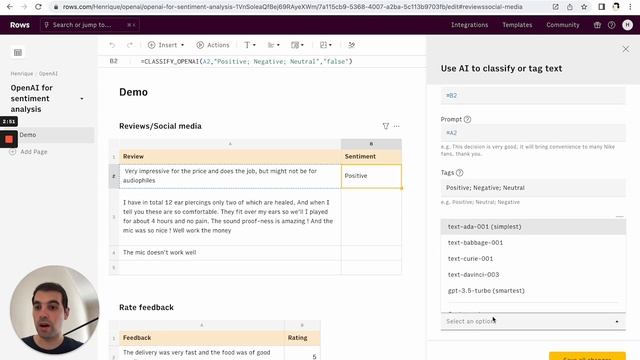The height and width of the screenshot is (360, 640).
Task: Open the help question mark icon
Action: click(x=611, y=25)
